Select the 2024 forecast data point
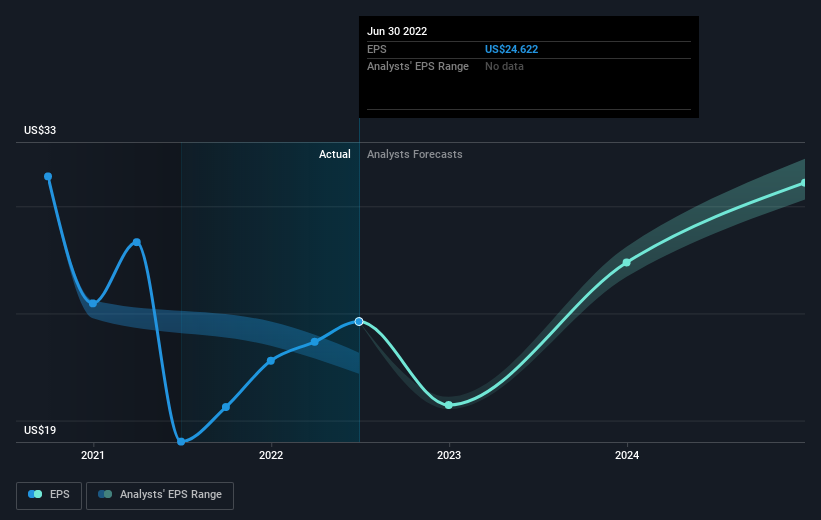The width and height of the screenshot is (821, 520). tap(627, 262)
